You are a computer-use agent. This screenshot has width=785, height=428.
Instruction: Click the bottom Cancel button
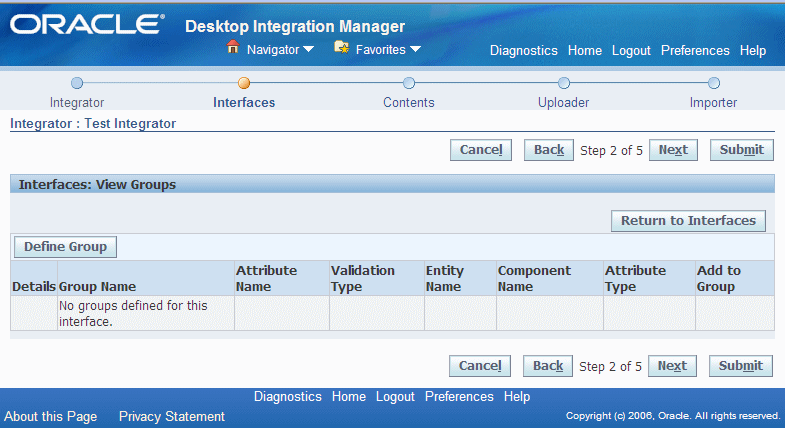480,366
